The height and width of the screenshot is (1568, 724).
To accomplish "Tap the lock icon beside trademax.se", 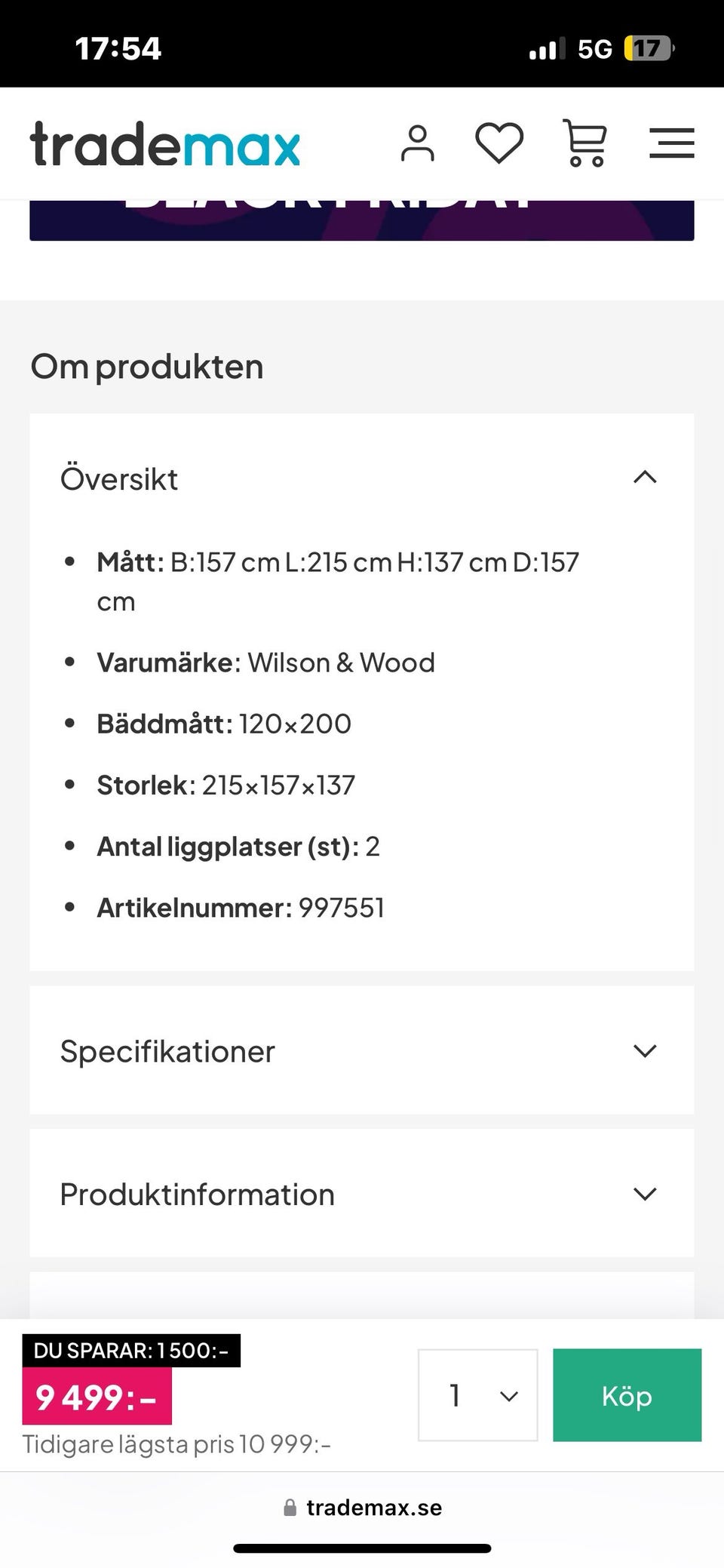I will tap(290, 1508).
